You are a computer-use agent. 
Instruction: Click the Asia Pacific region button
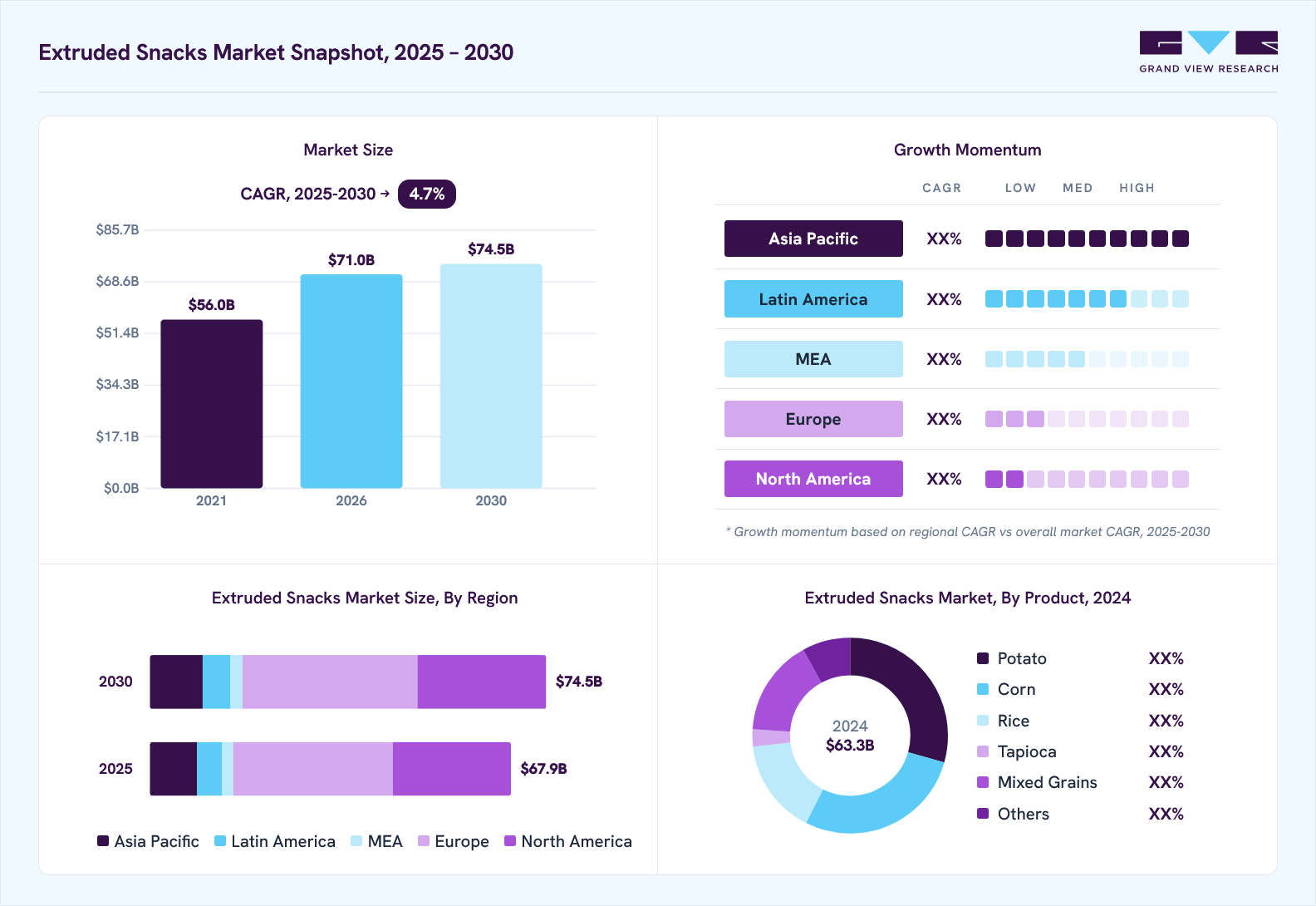[813, 239]
